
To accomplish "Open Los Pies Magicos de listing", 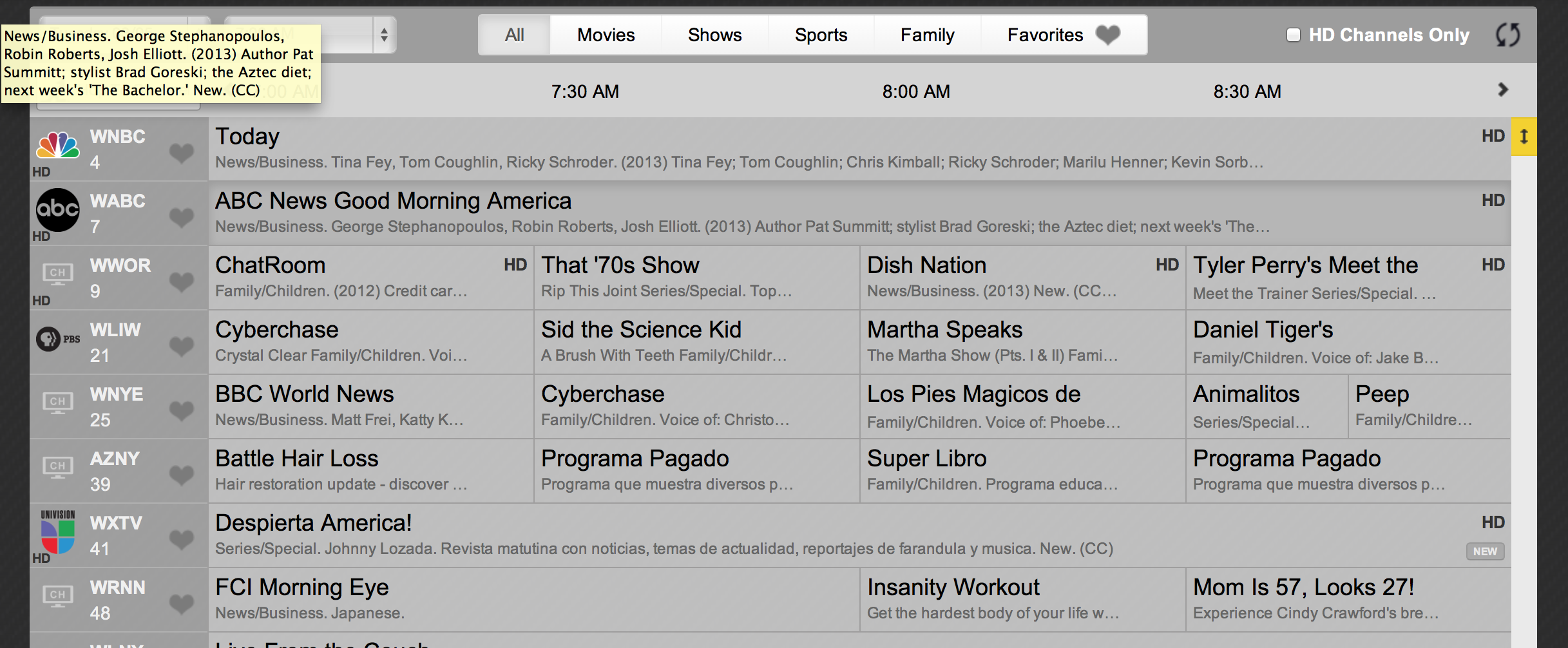I will tap(1023, 406).
